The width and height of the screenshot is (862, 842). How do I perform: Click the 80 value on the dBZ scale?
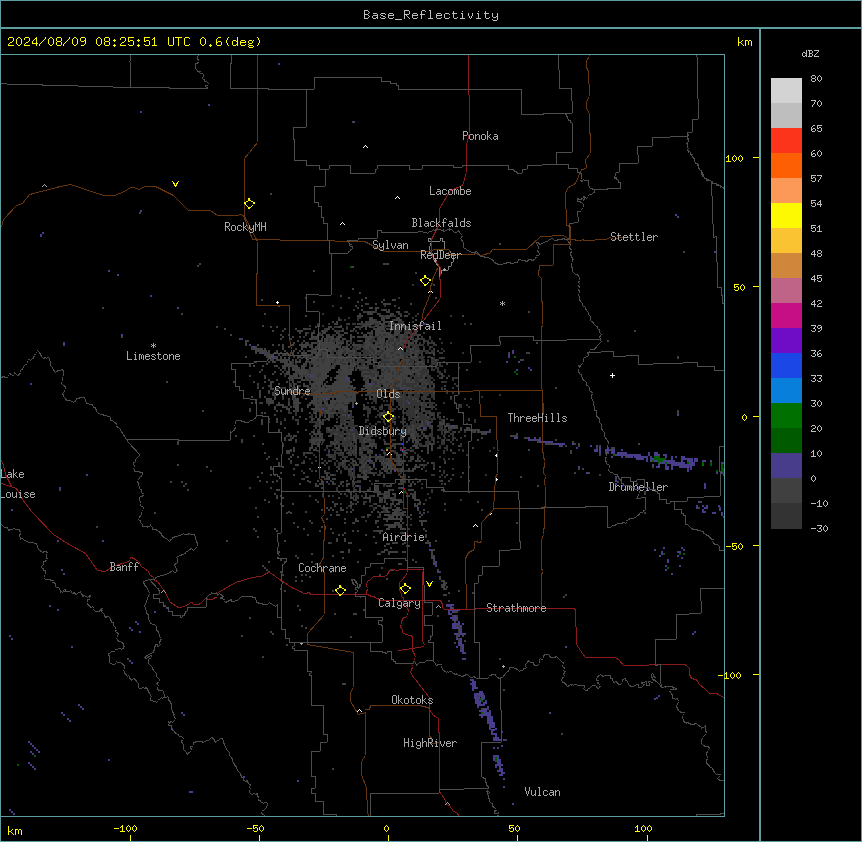click(x=816, y=79)
